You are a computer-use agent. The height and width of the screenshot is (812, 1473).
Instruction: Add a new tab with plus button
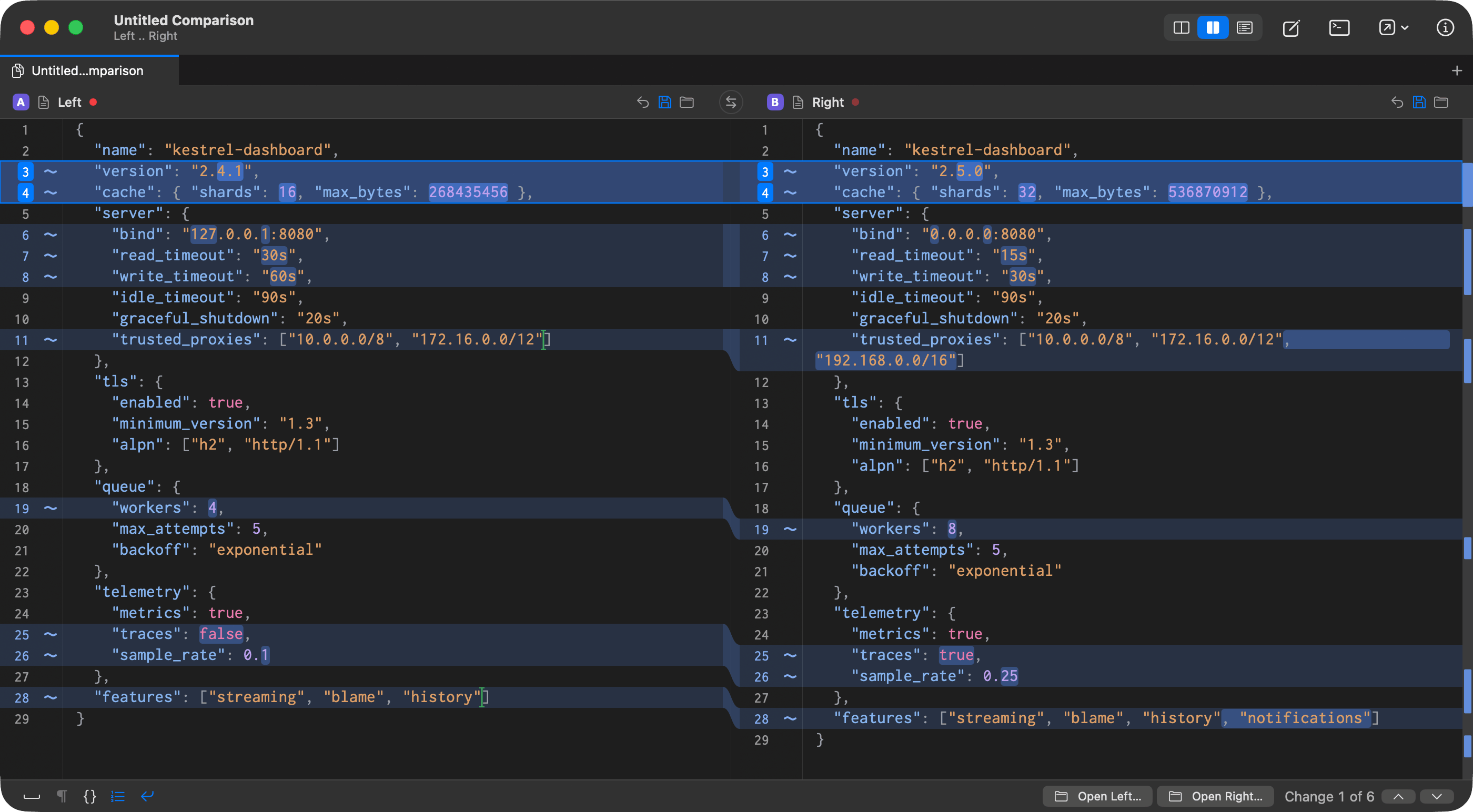pyautogui.click(x=1456, y=70)
